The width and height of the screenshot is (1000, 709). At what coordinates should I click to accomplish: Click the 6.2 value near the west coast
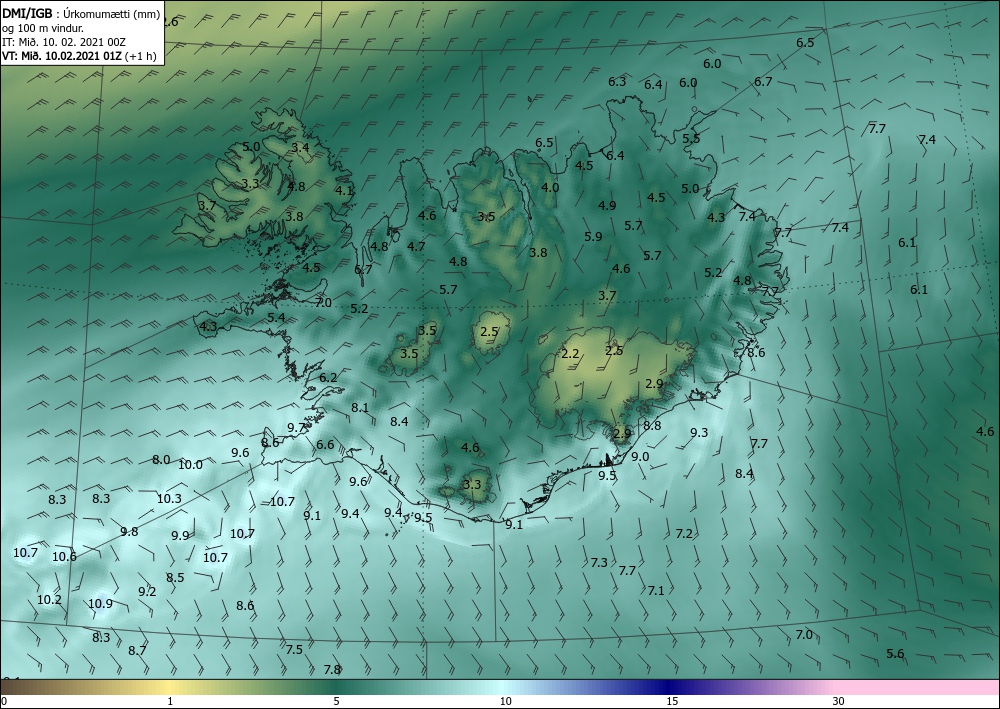tap(328, 377)
